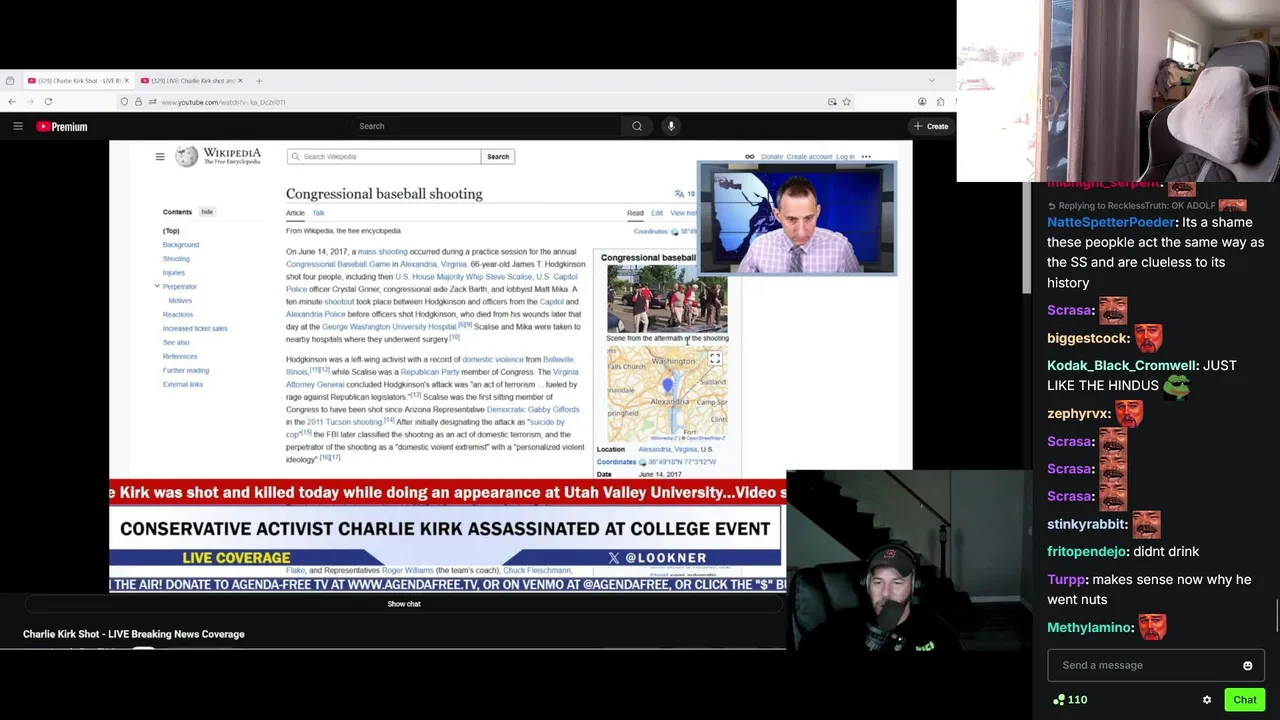The image size is (1280, 720).
Task: Jump to the Reactions contents entry
Action: [x=178, y=315]
